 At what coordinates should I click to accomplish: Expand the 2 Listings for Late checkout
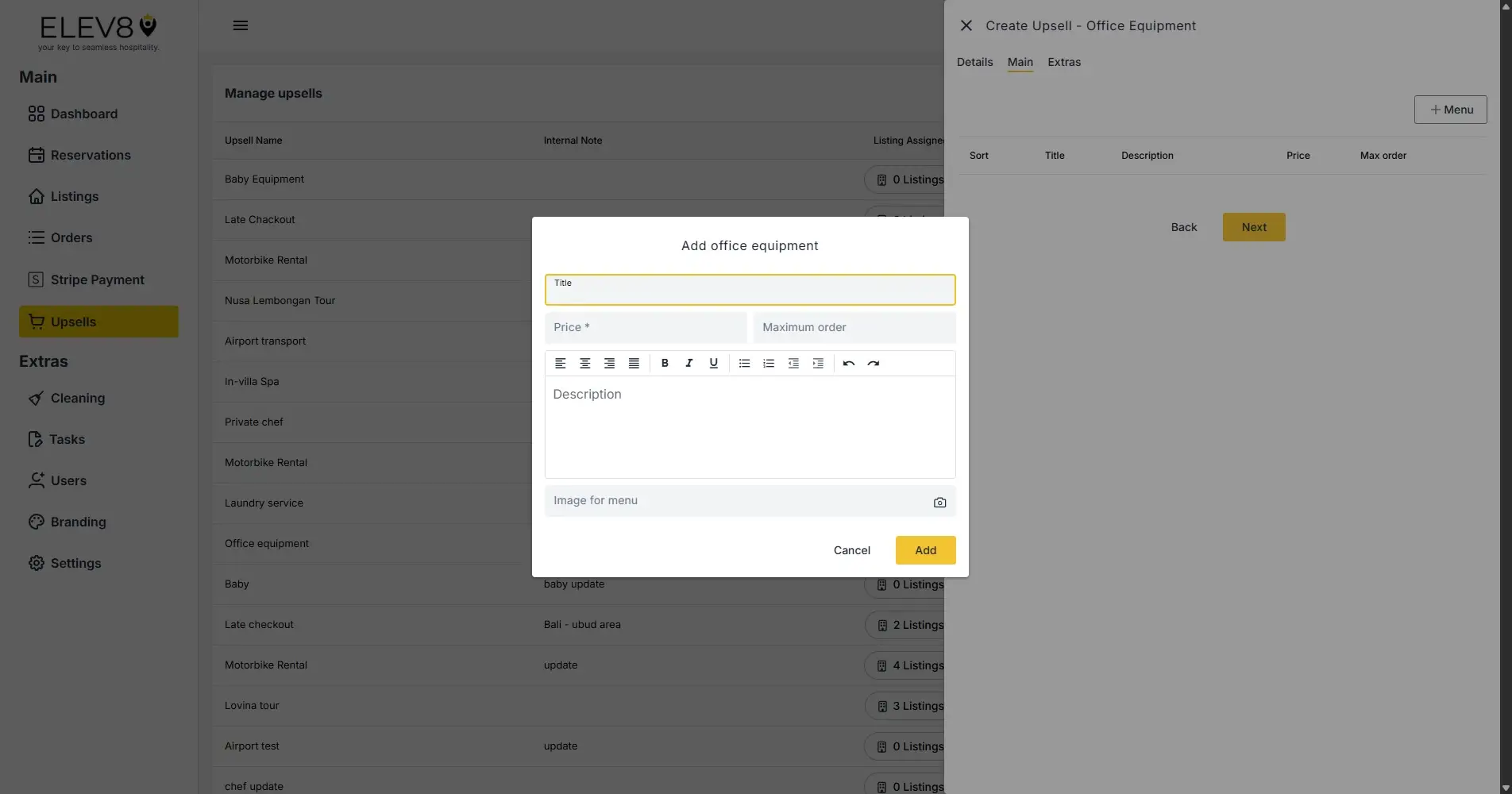911,625
